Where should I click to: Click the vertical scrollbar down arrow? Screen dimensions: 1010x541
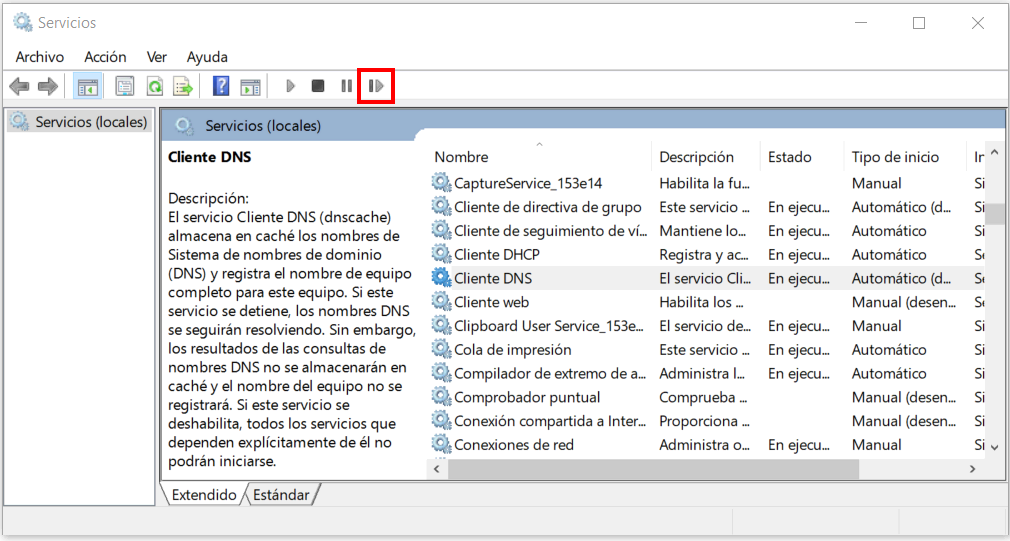click(994, 446)
